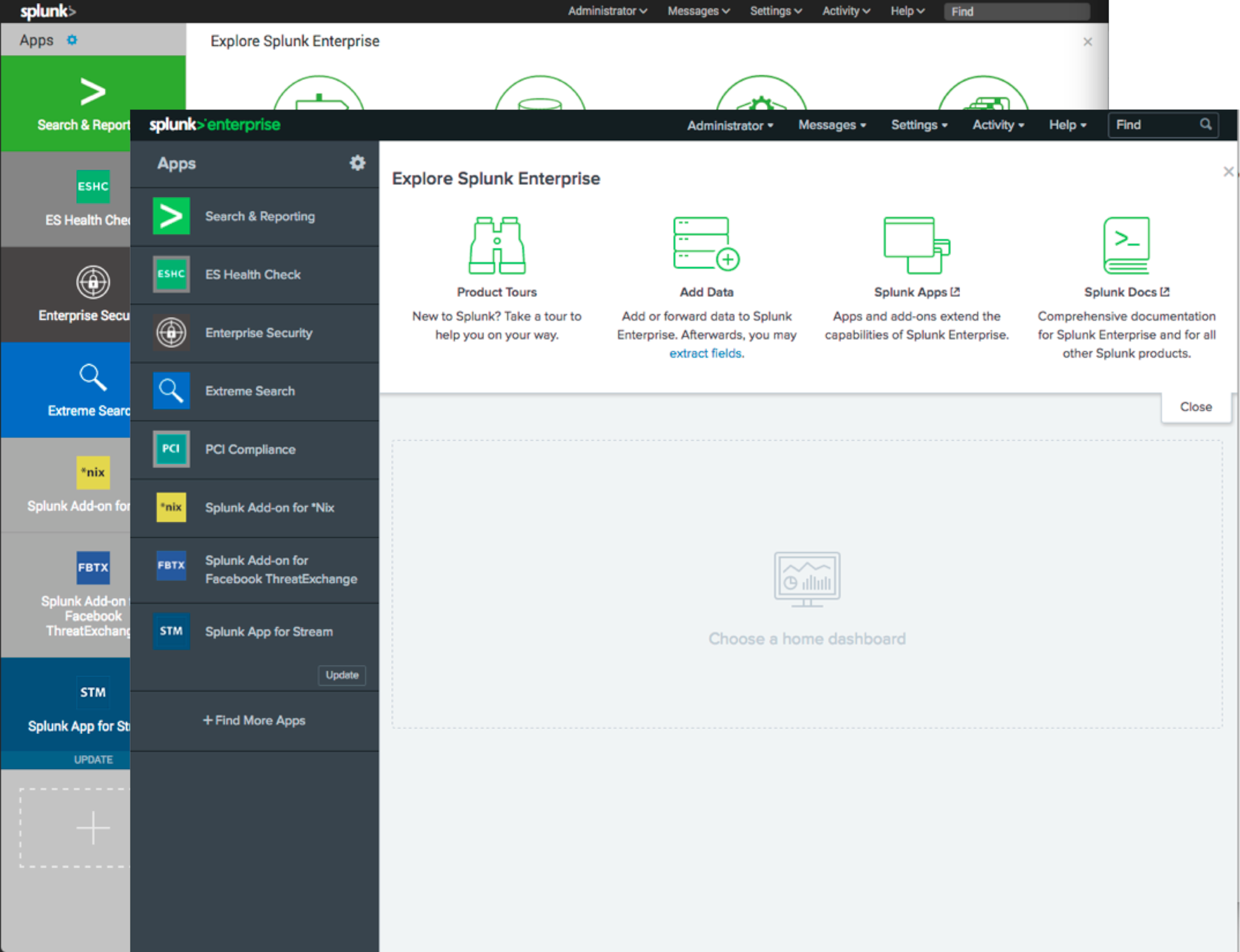Expand the Administrator dropdown in the front window
The image size is (1240, 952).
(x=730, y=125)
